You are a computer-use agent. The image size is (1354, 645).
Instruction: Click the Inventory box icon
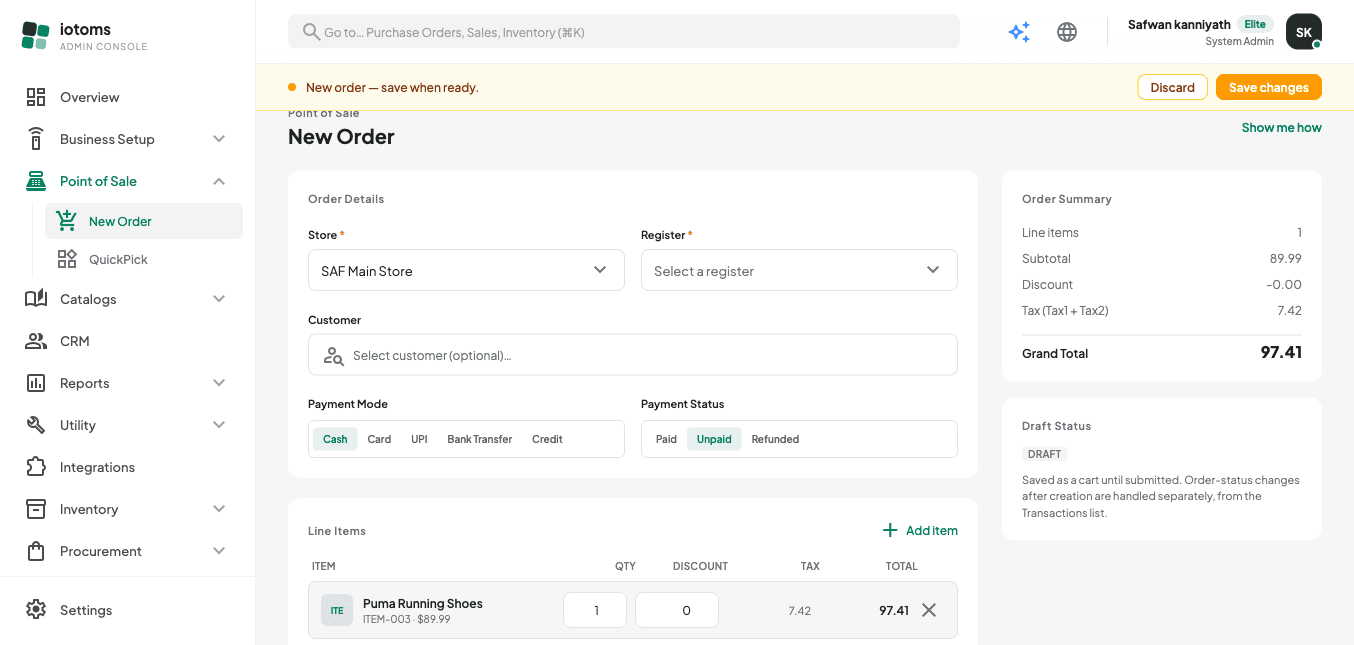36,509
